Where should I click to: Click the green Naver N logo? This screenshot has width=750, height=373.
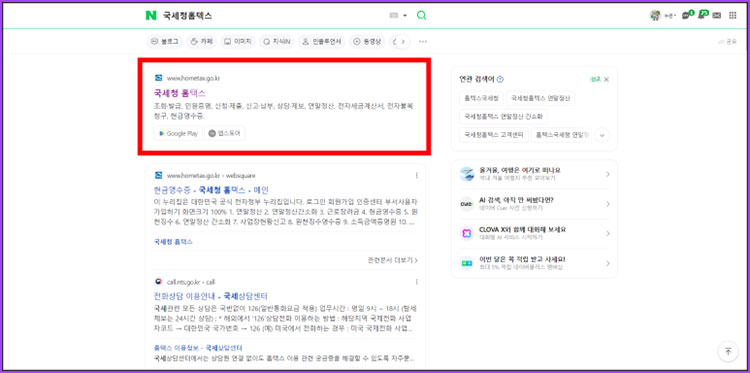[151, 15]
